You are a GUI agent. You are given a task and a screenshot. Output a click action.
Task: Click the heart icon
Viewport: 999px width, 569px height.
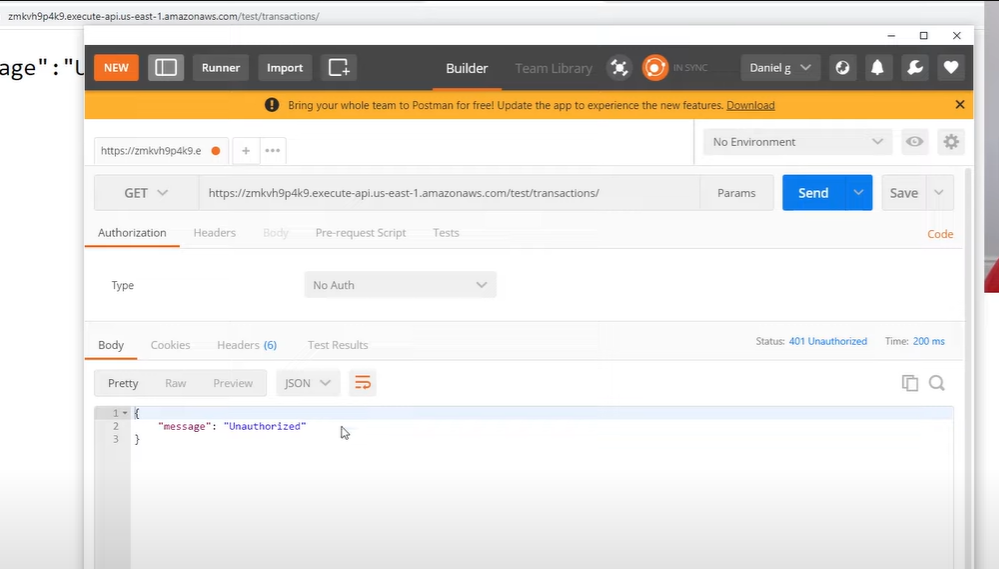click(951, 68)
